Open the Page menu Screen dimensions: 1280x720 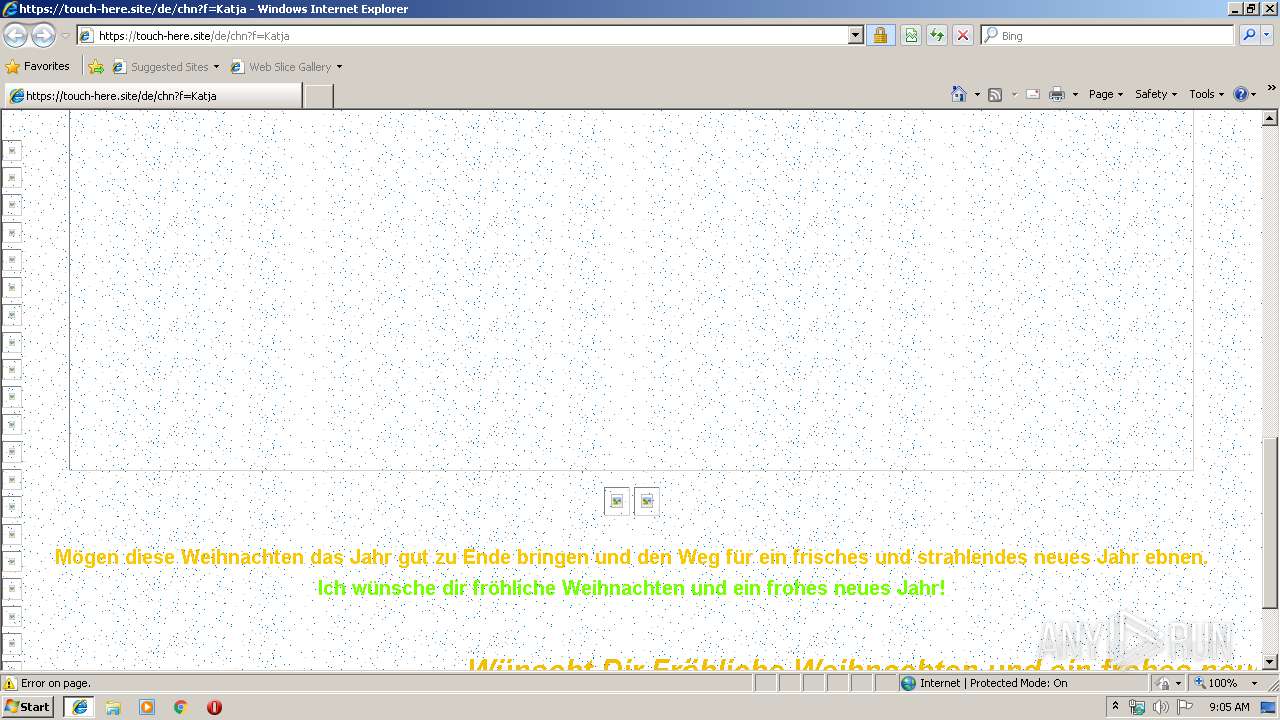1105,94
